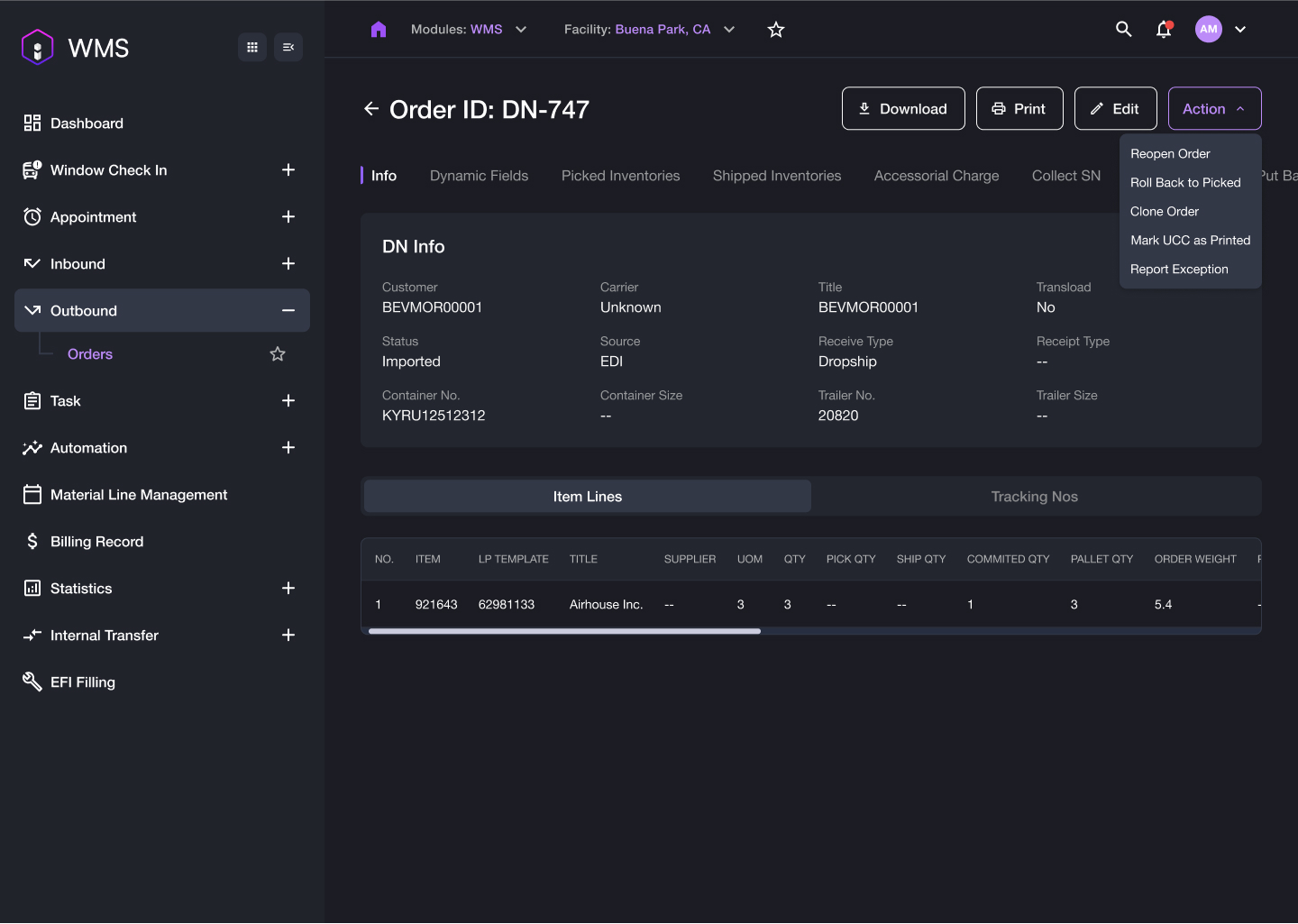Click the Billing Record dollar icon
The width and height of the screenshot is (1298, 924).
[x=32, y=541]
